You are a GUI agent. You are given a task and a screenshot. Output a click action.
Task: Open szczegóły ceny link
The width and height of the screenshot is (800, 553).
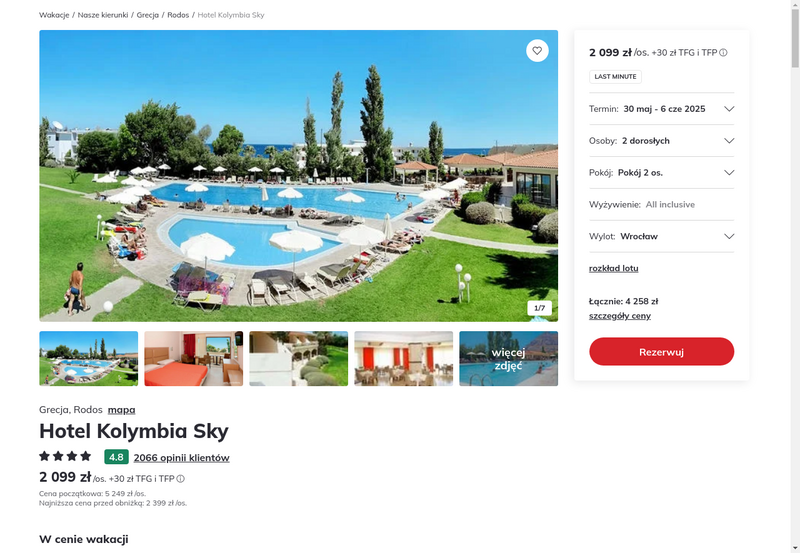(619, 316)
